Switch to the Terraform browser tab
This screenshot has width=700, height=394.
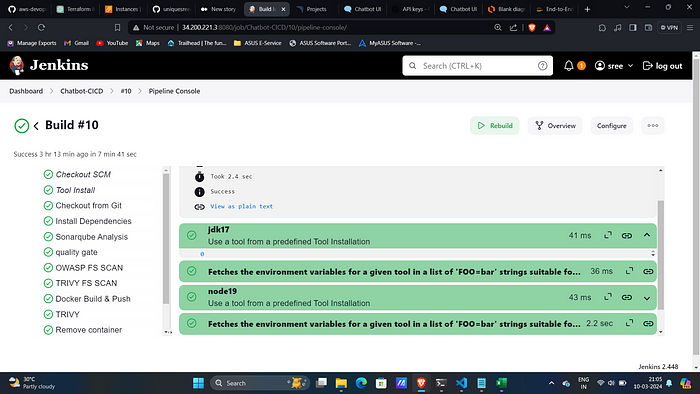(75, 9)
